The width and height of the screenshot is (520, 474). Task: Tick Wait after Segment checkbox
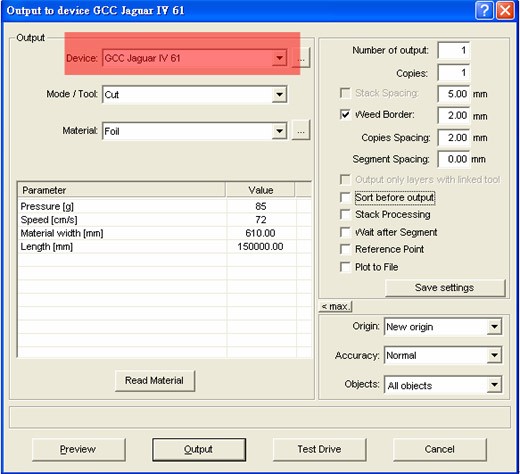pyautogui.click(x=345, y=232)
